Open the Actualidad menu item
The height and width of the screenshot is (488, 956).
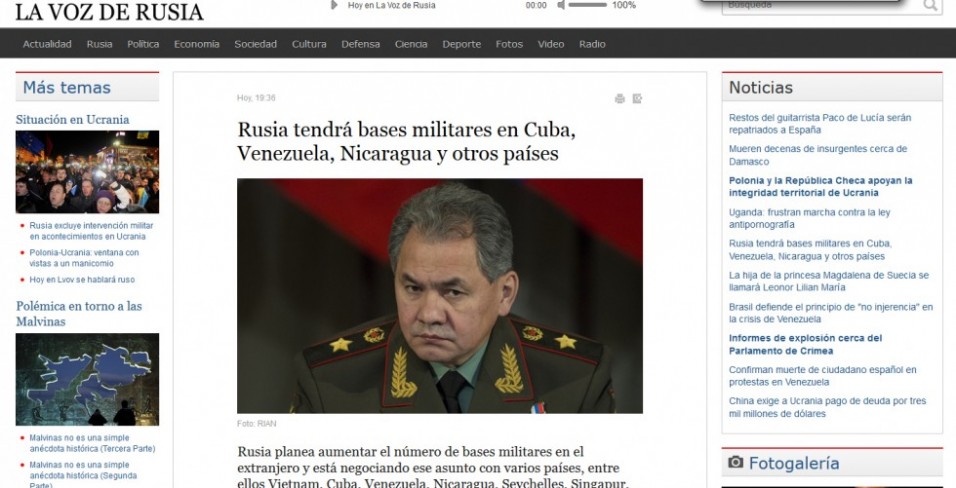47,44
